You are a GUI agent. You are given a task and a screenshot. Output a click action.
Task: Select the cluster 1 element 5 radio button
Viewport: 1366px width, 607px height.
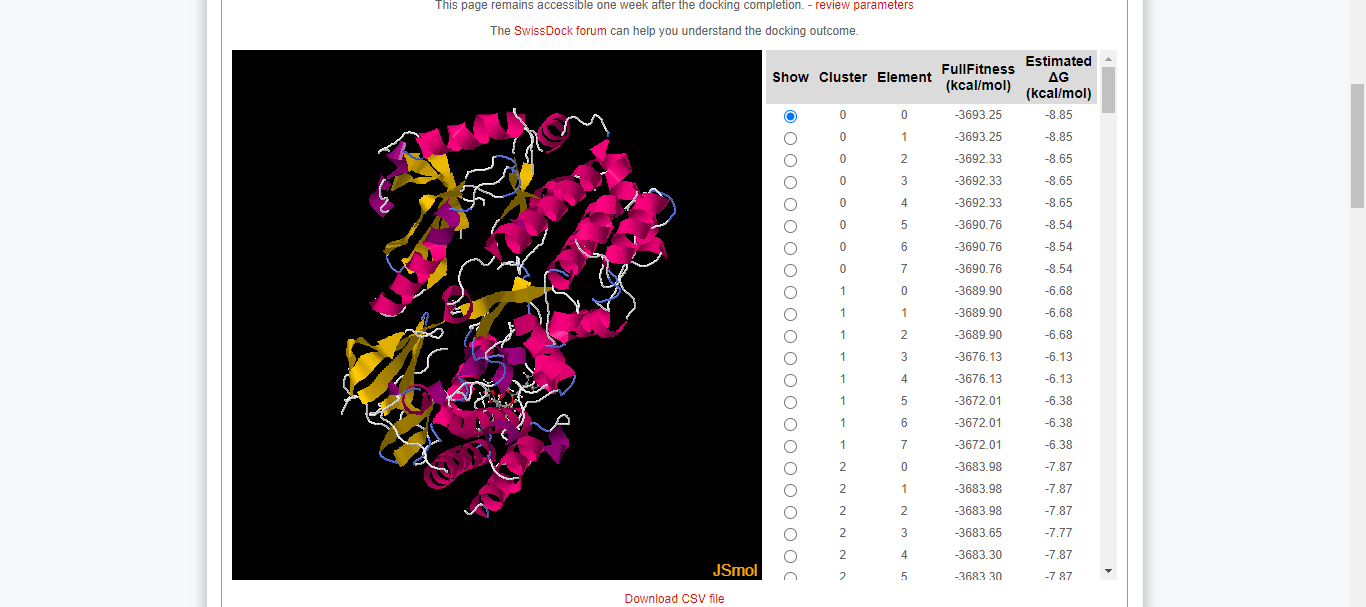coord(790,402)
